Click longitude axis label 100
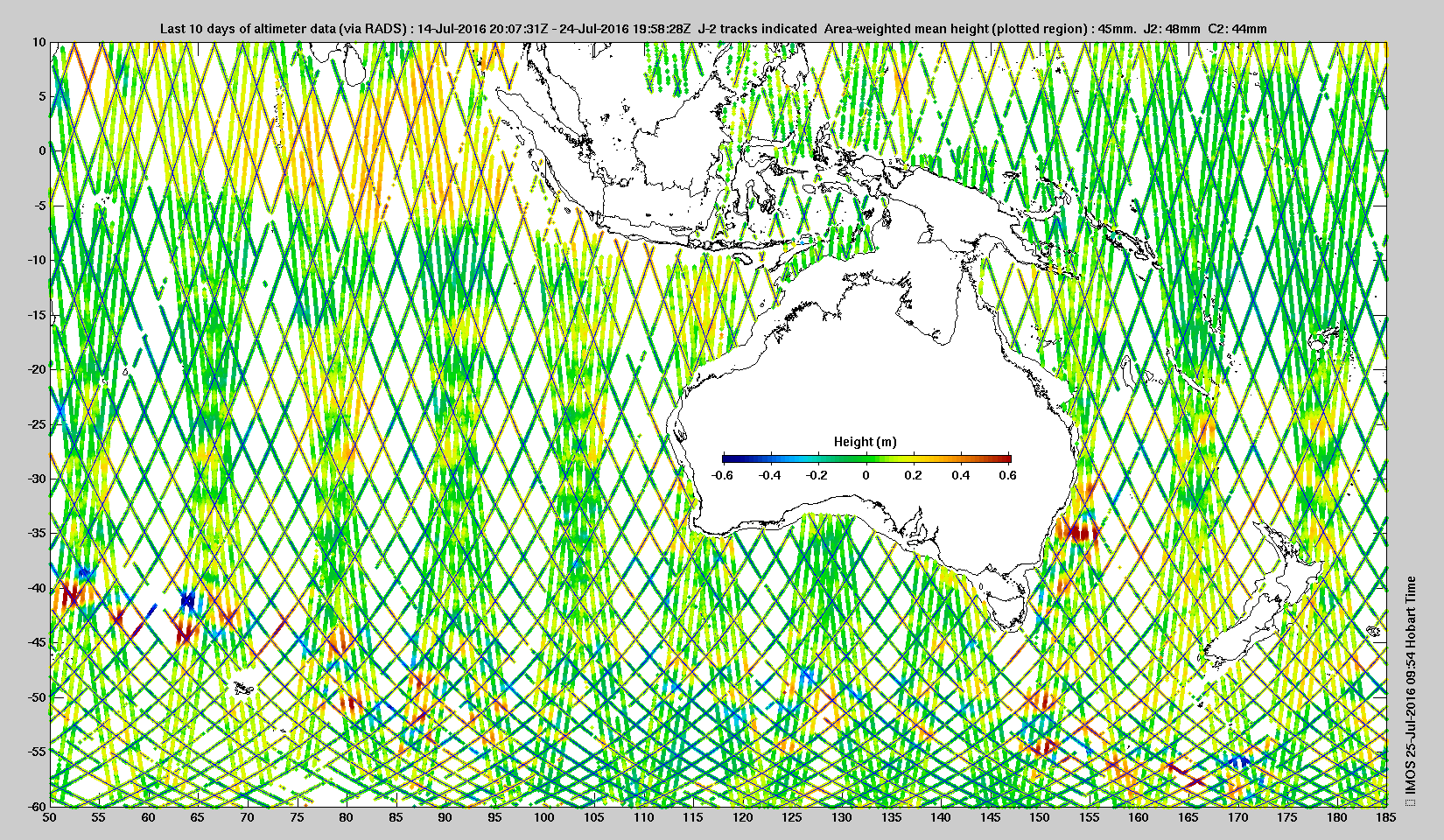The width and height of the screenshot is (1444, 840). point(544,817)
